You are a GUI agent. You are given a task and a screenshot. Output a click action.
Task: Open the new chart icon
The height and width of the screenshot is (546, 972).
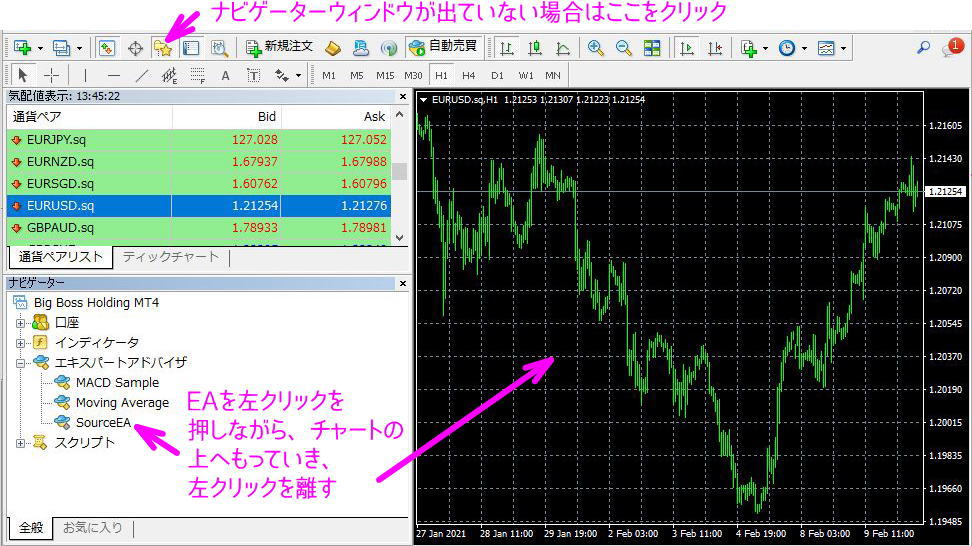coord(22,48)
